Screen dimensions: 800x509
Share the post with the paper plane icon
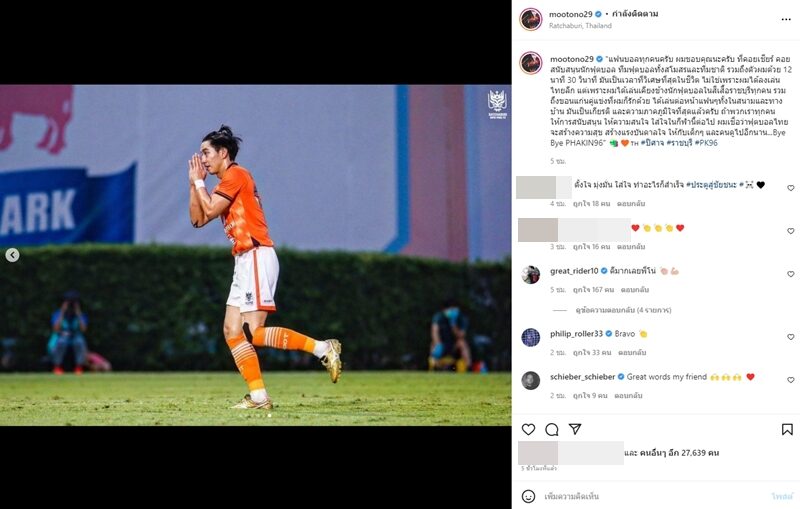click(x=575, y=429)
